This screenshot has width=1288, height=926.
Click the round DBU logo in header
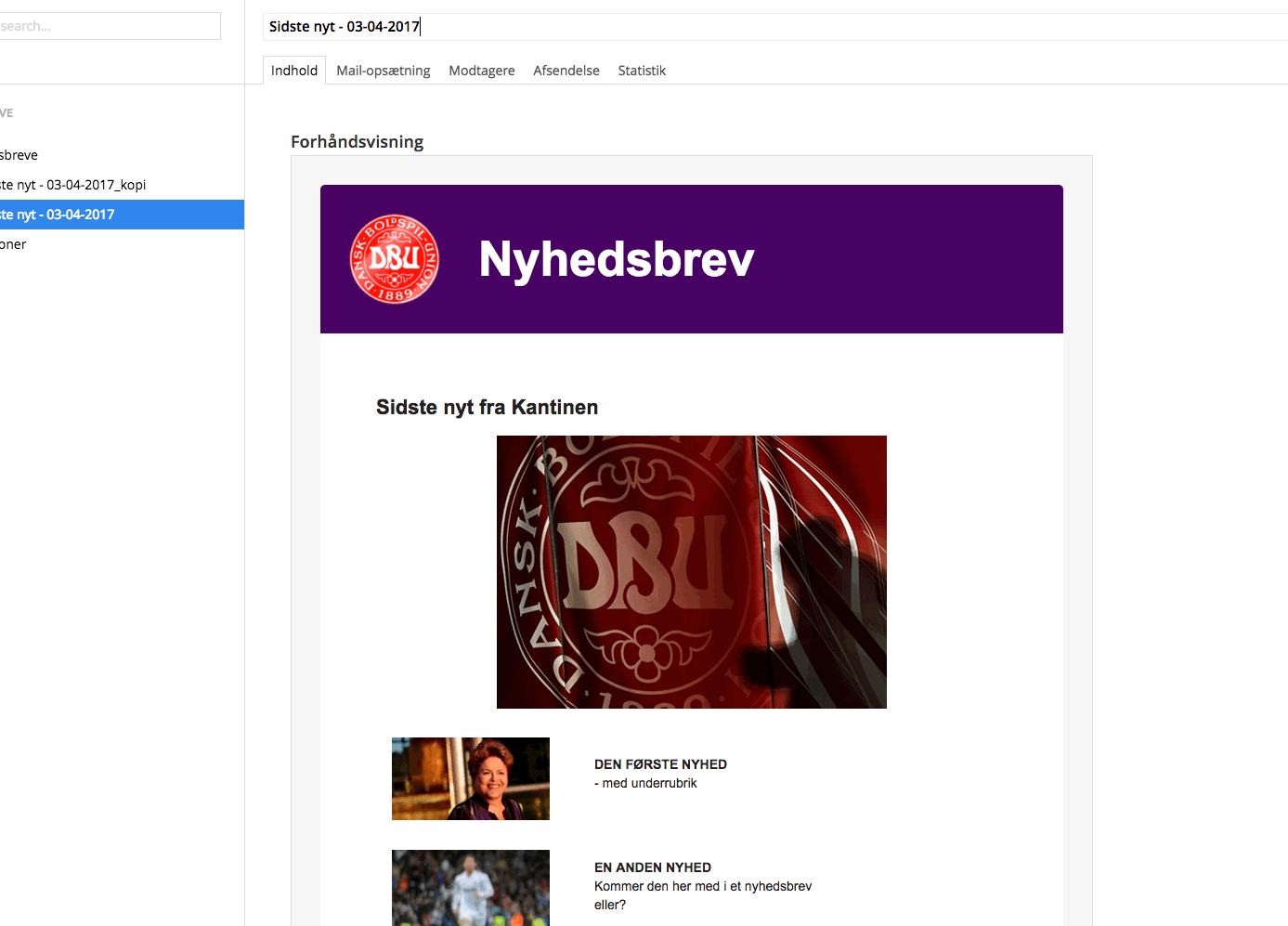(395, 259)
